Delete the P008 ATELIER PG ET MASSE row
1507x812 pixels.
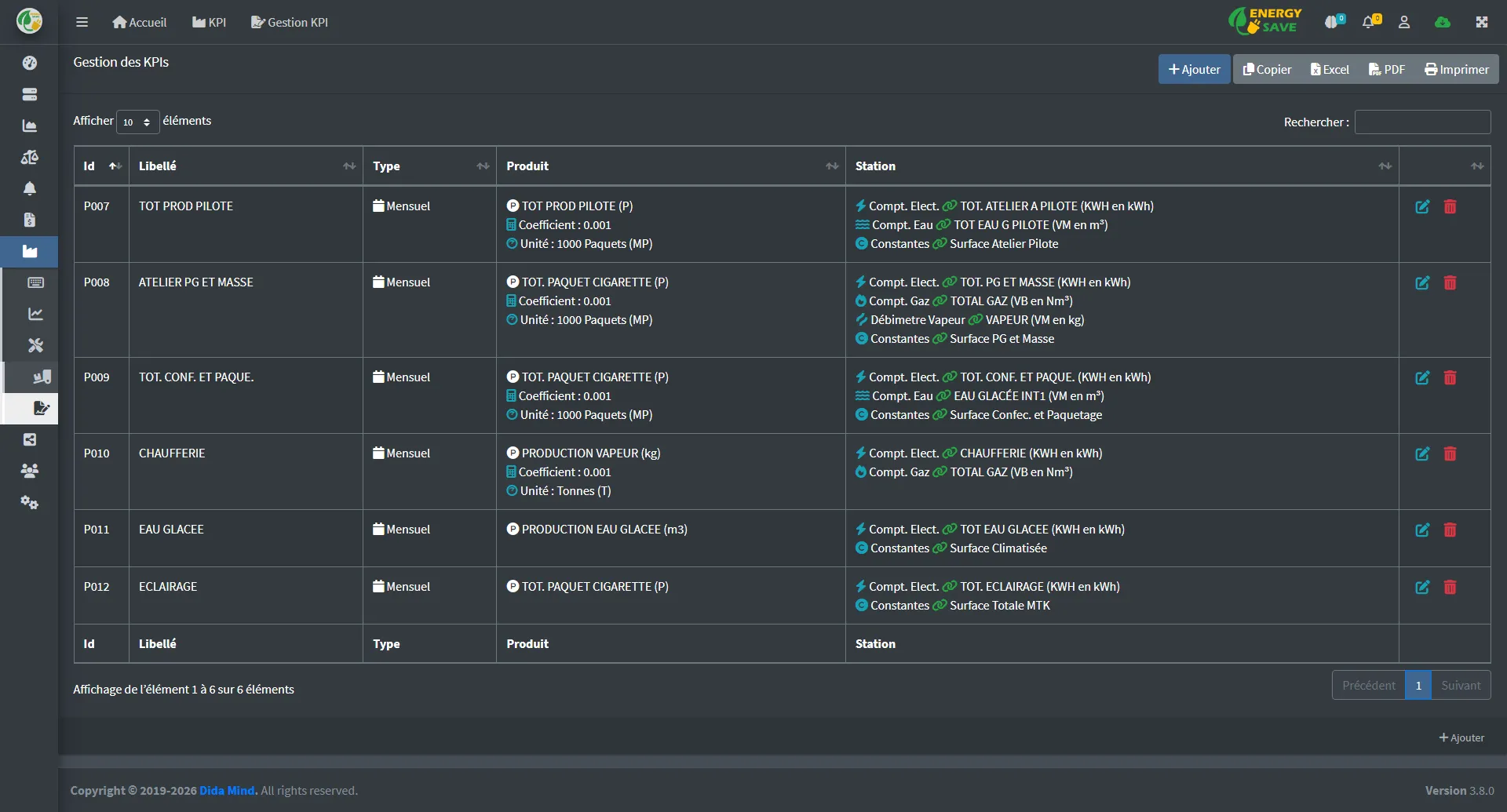(x=1450, y=282)
